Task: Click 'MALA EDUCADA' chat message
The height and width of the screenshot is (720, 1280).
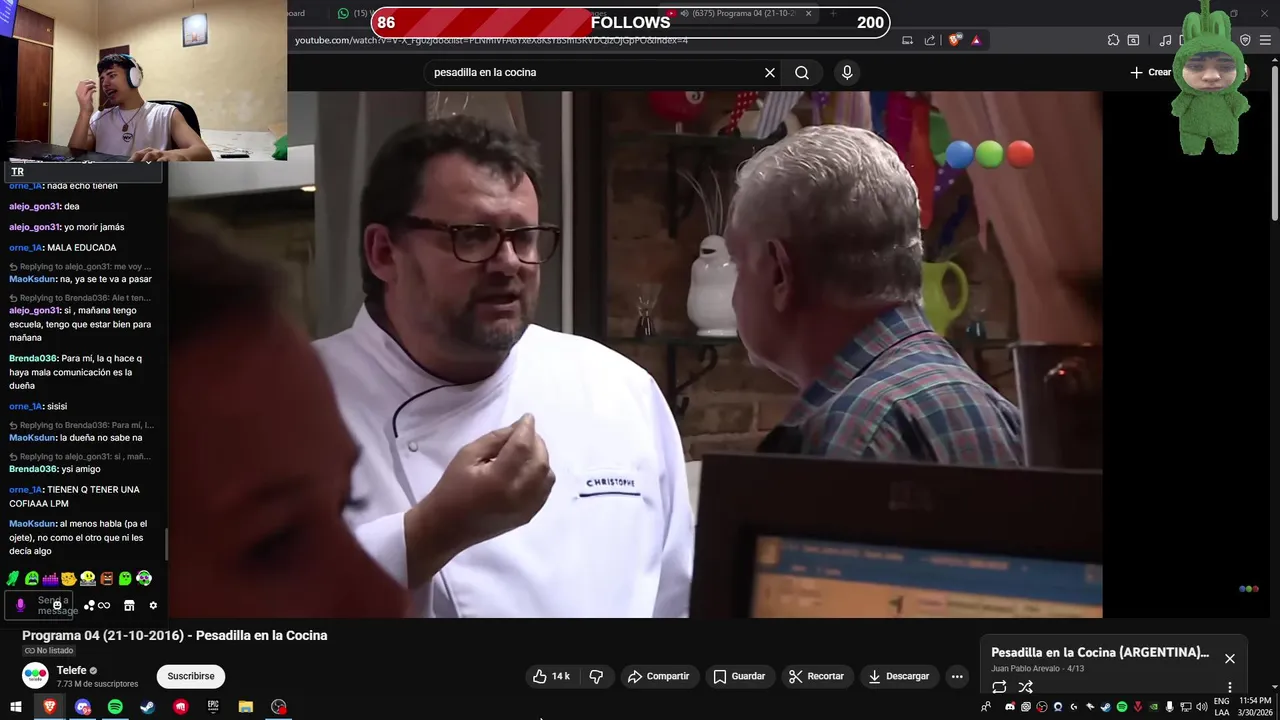Action: pos(81,248)
